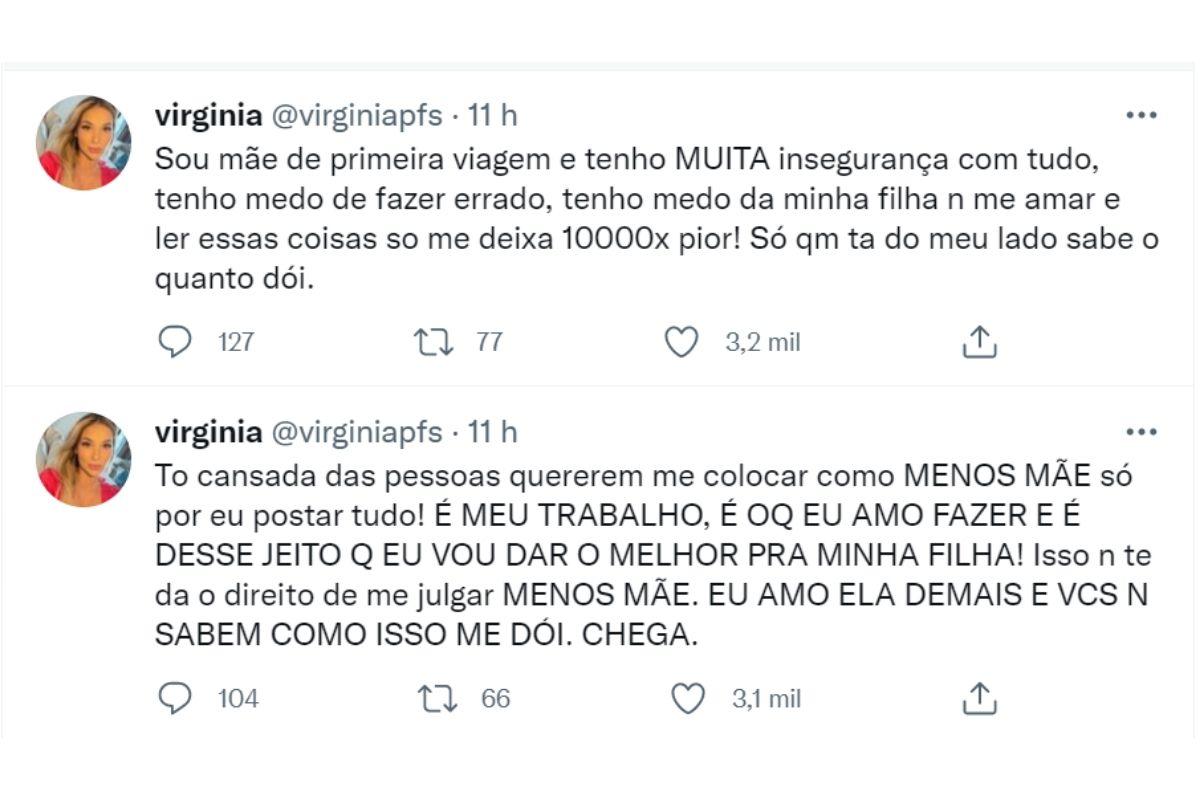Like the first tweet with 3,2 mil likes
The height and width of the screenshot is (800, 1200).
click(681, 343)
